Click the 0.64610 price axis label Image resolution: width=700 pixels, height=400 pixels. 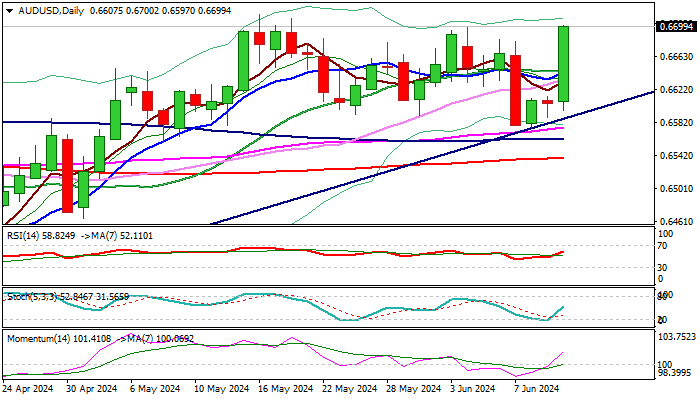click(x=676, y=222)
